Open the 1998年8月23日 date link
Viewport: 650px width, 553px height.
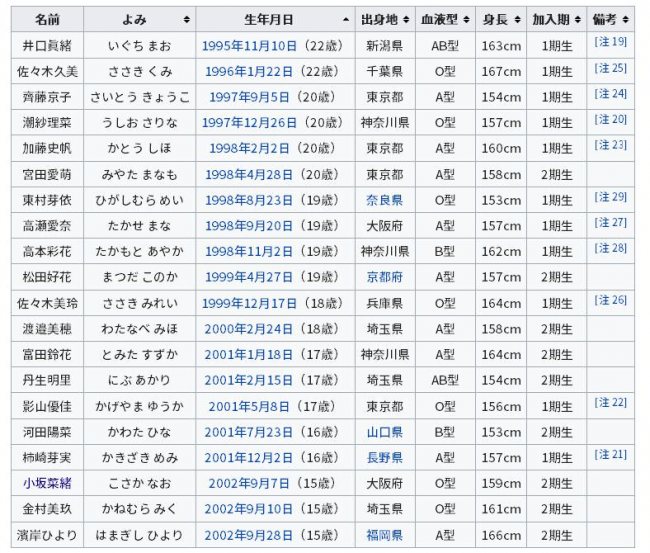click(250, 200)
